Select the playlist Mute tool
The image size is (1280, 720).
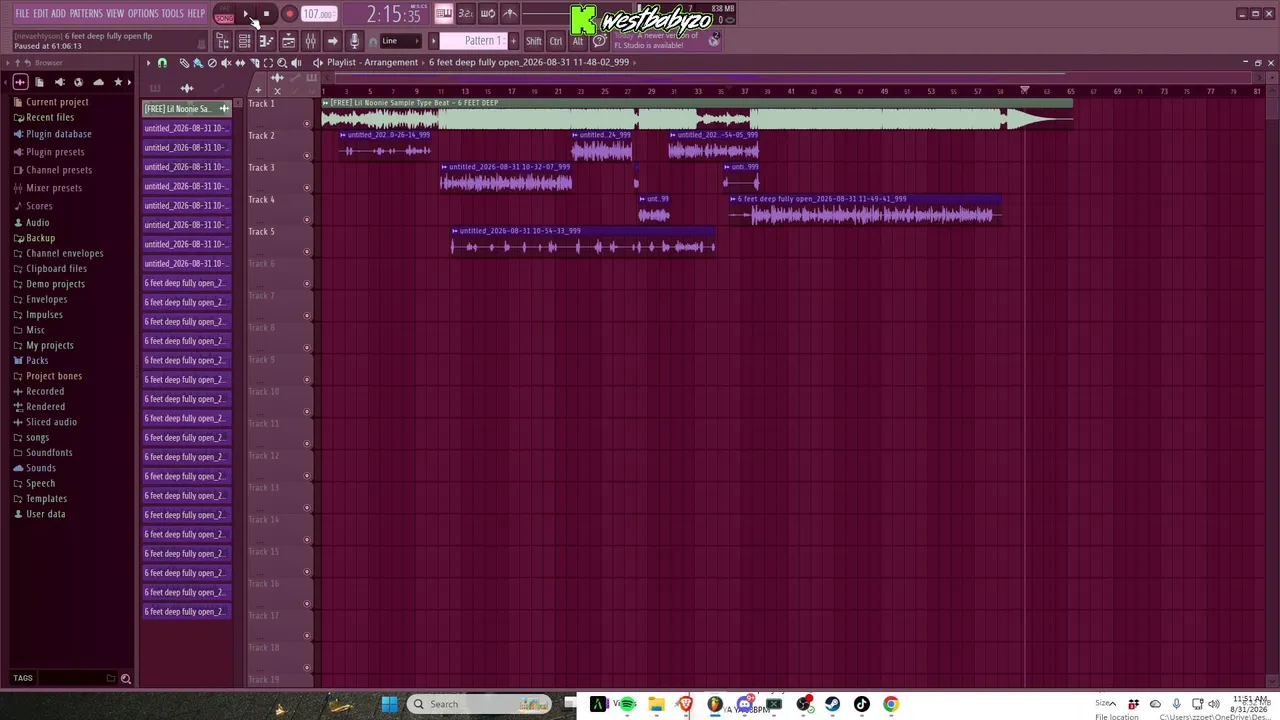[x=226, y=62]
